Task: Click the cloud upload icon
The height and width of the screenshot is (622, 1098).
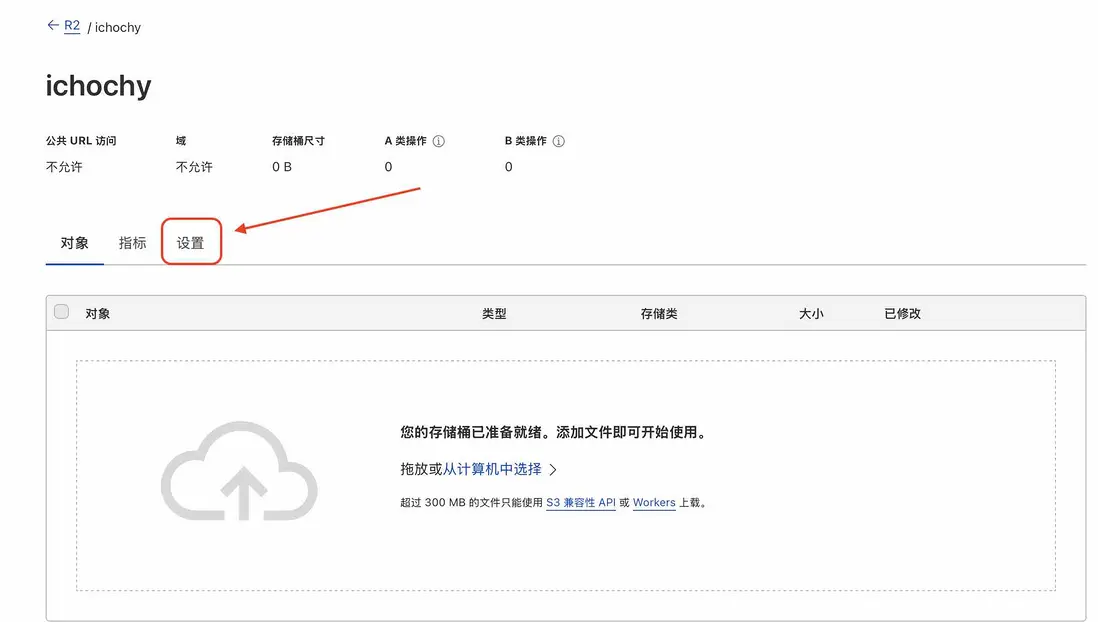Action: tap(240, 470)
